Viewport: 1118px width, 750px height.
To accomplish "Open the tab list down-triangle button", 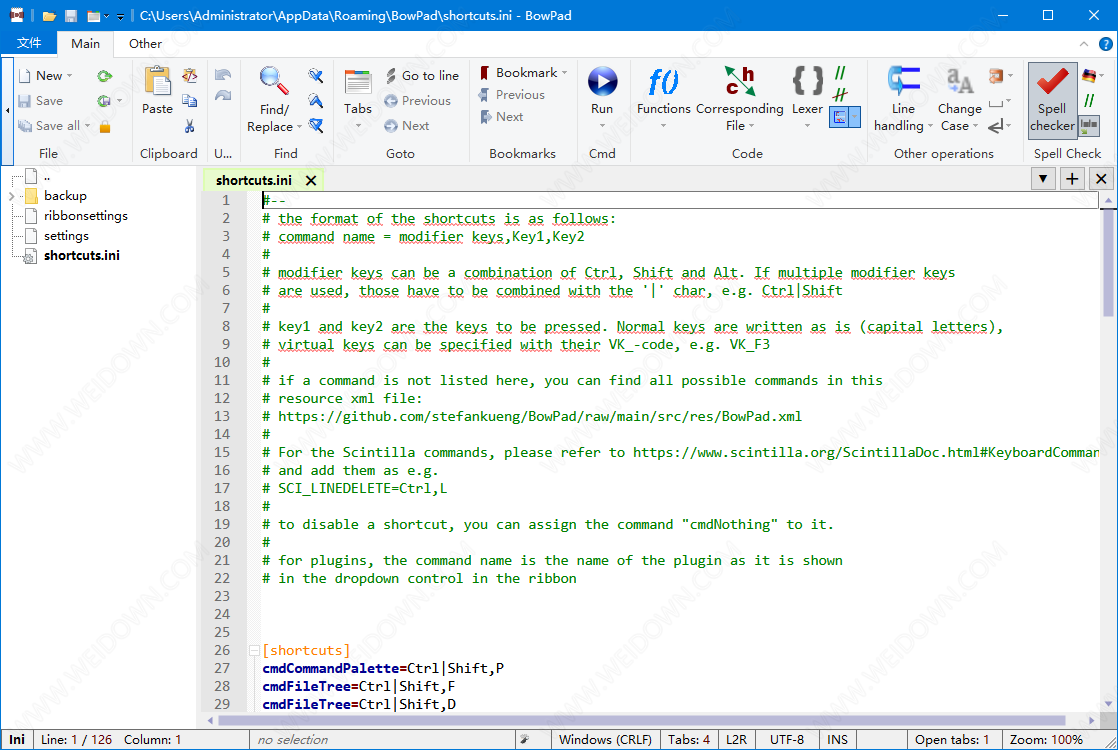I will 1043,179.
